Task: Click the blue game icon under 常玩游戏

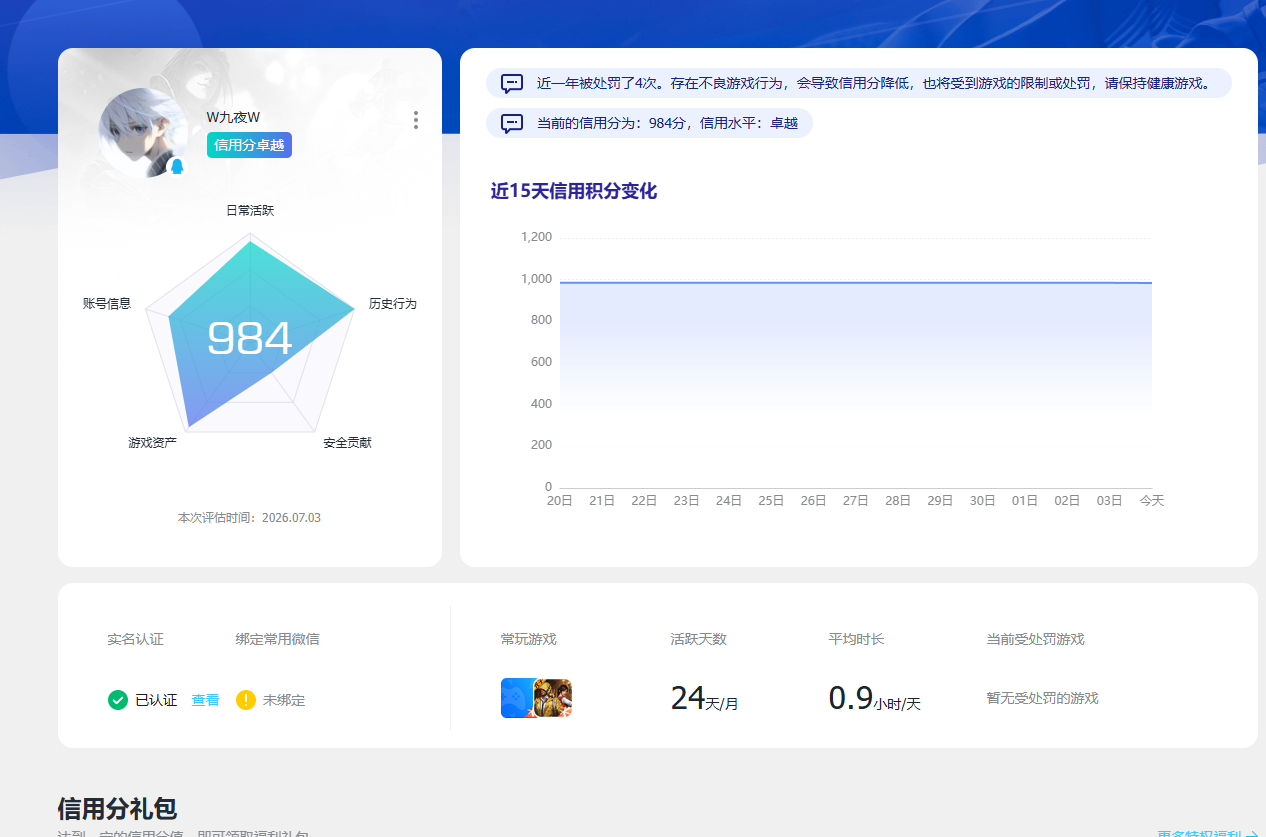Action: tap(516, 698)
